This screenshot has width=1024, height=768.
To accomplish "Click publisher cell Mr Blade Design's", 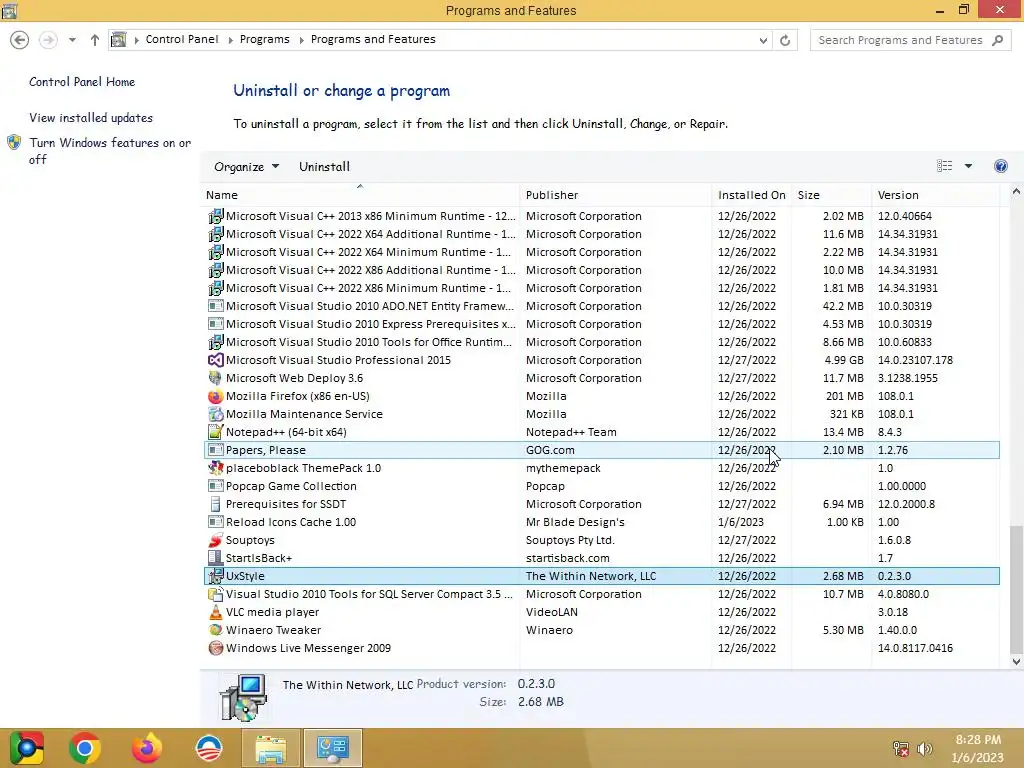I will pos(575,522).
